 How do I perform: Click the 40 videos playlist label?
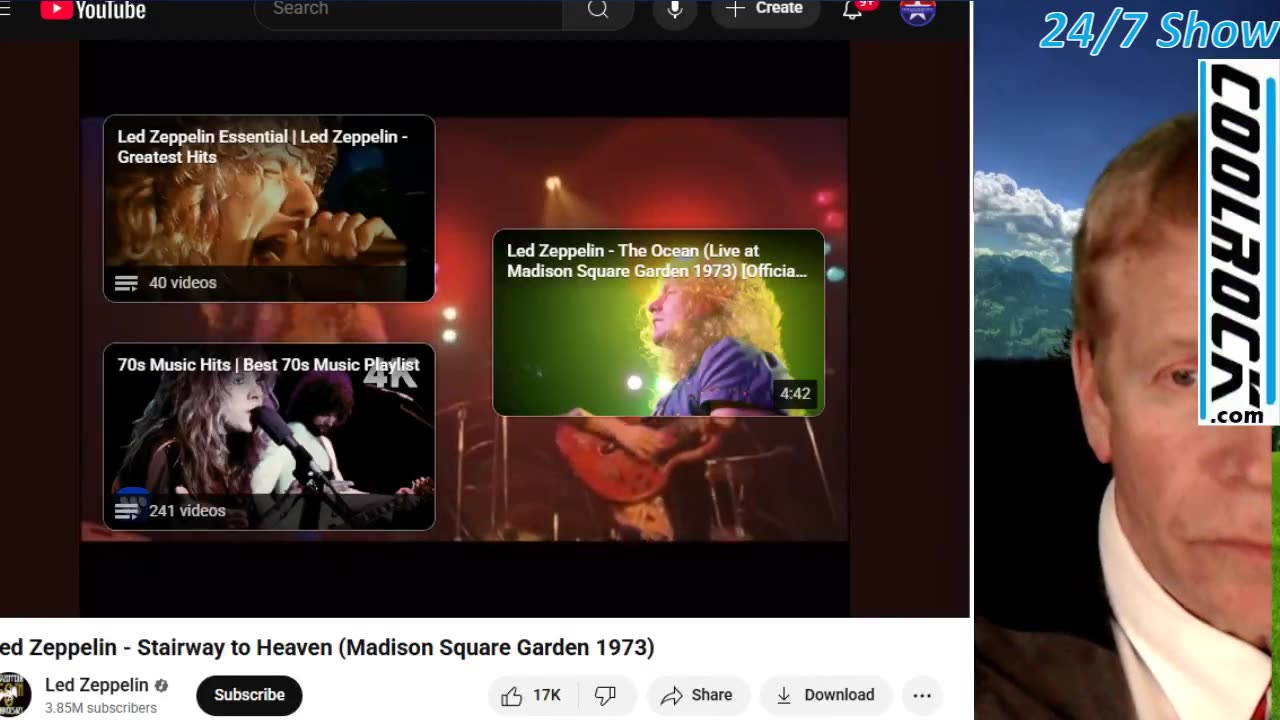(x=182, y=283)
